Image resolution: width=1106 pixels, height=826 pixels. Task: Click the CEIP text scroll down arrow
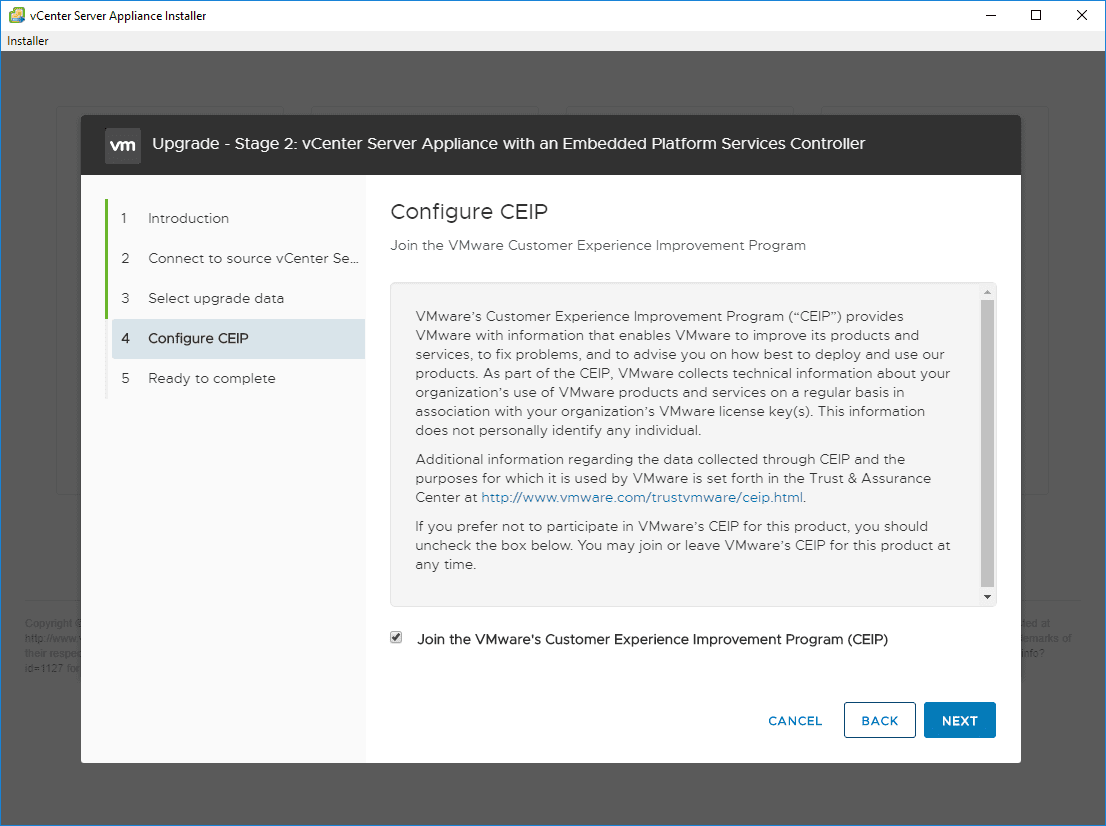[988, 597]
